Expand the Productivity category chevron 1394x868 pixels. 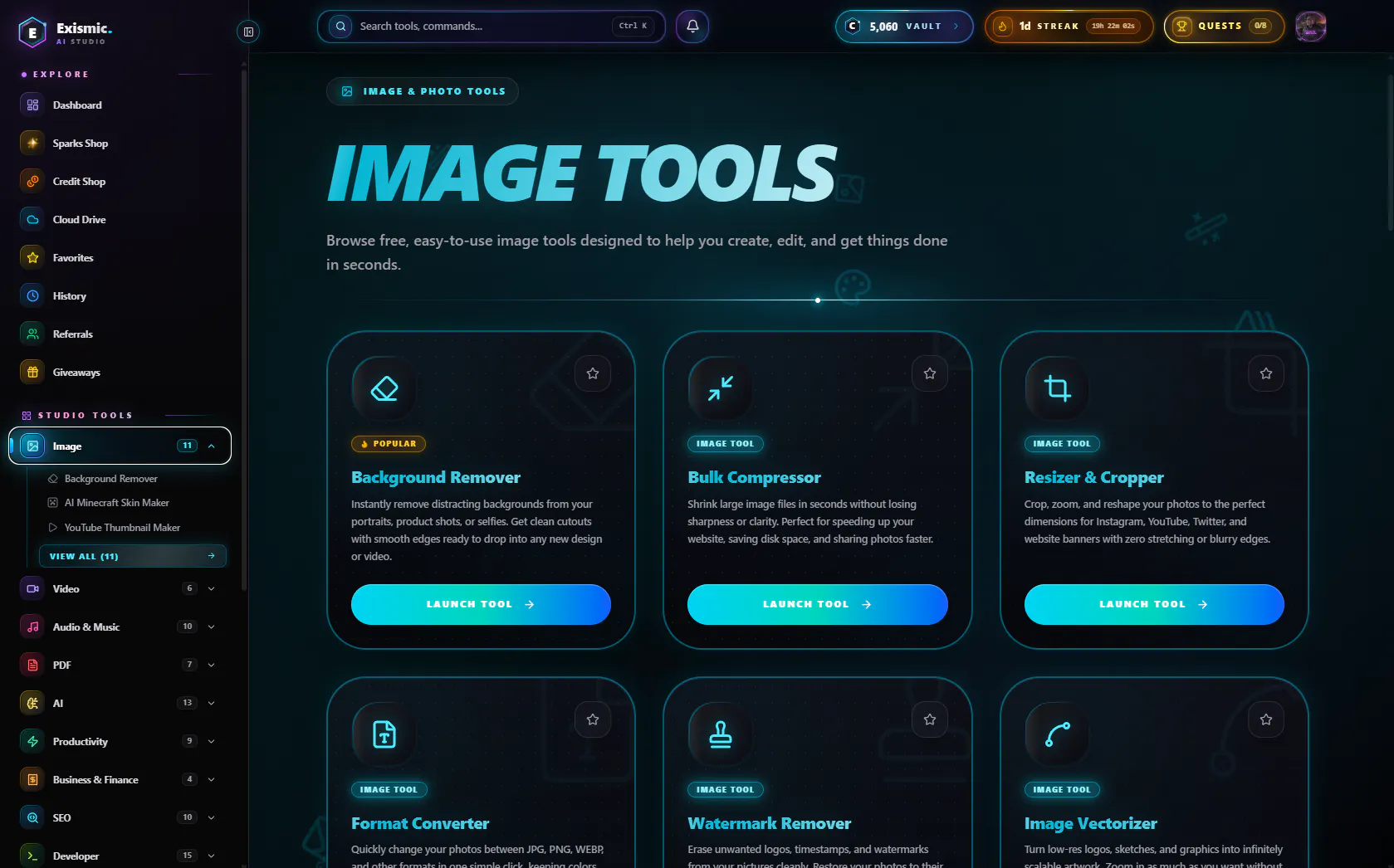coord(211,742)
